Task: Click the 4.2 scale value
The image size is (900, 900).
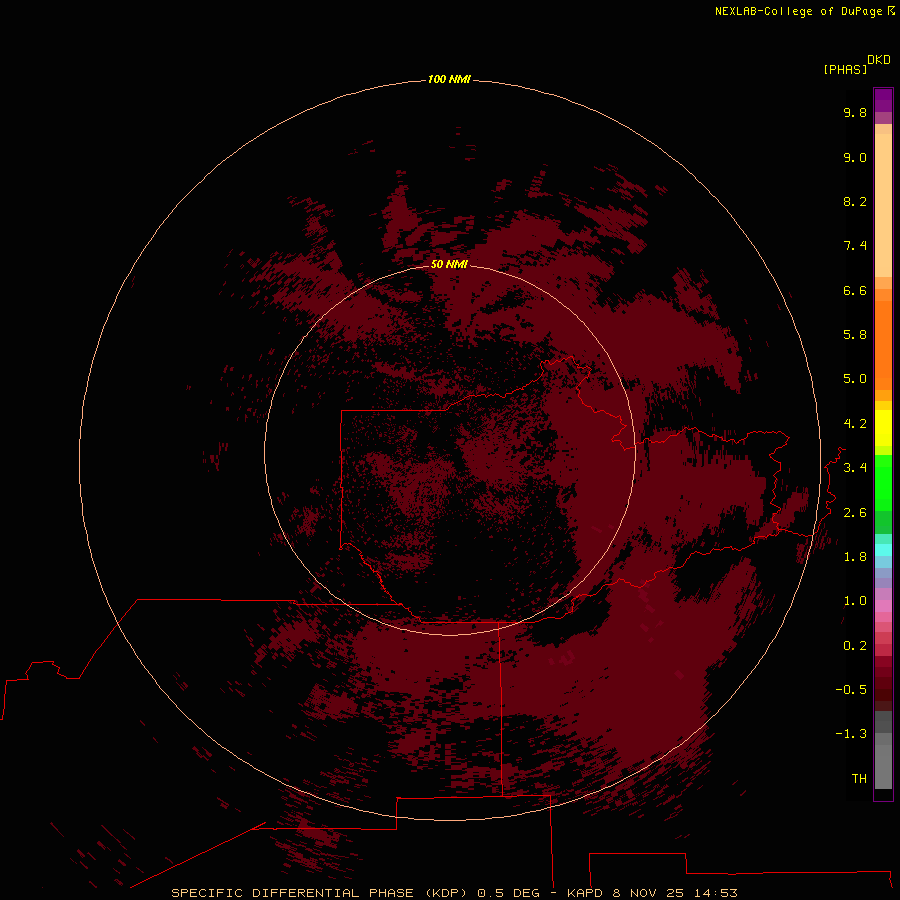Action: [855, 424]
